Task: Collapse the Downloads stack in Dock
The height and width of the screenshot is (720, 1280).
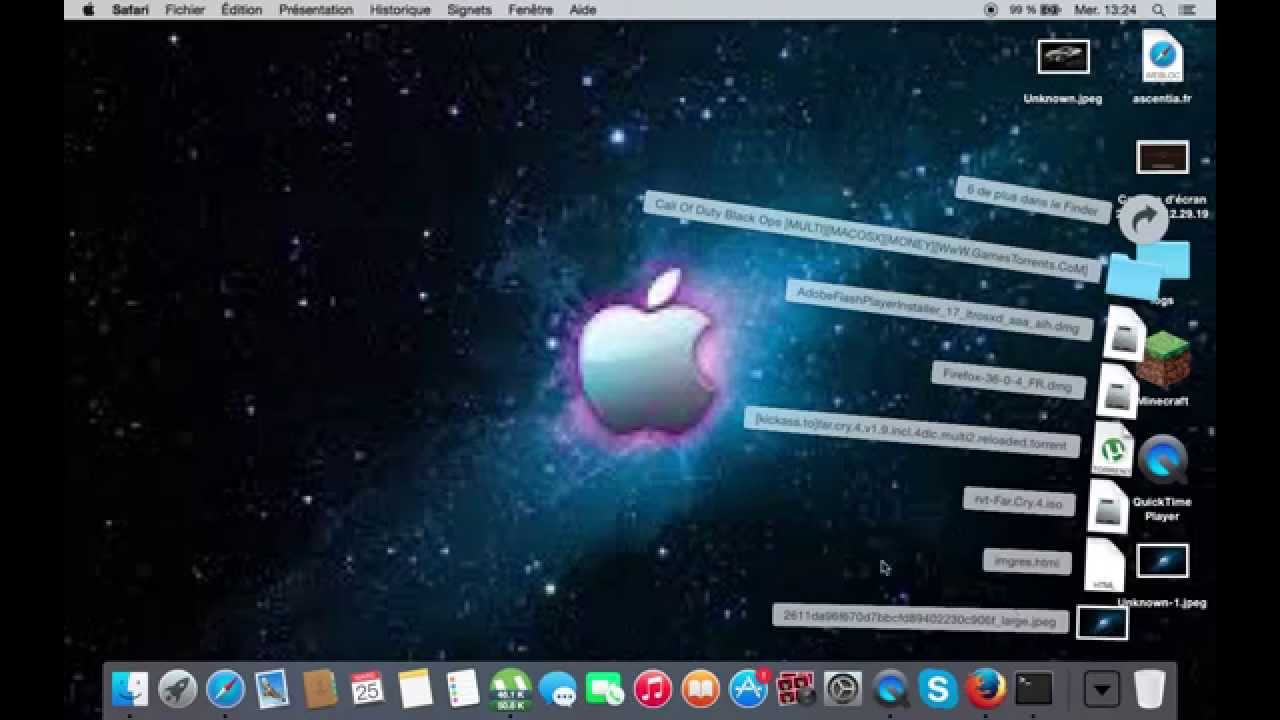Action: pyautogui.click(x=1102, y=688)
